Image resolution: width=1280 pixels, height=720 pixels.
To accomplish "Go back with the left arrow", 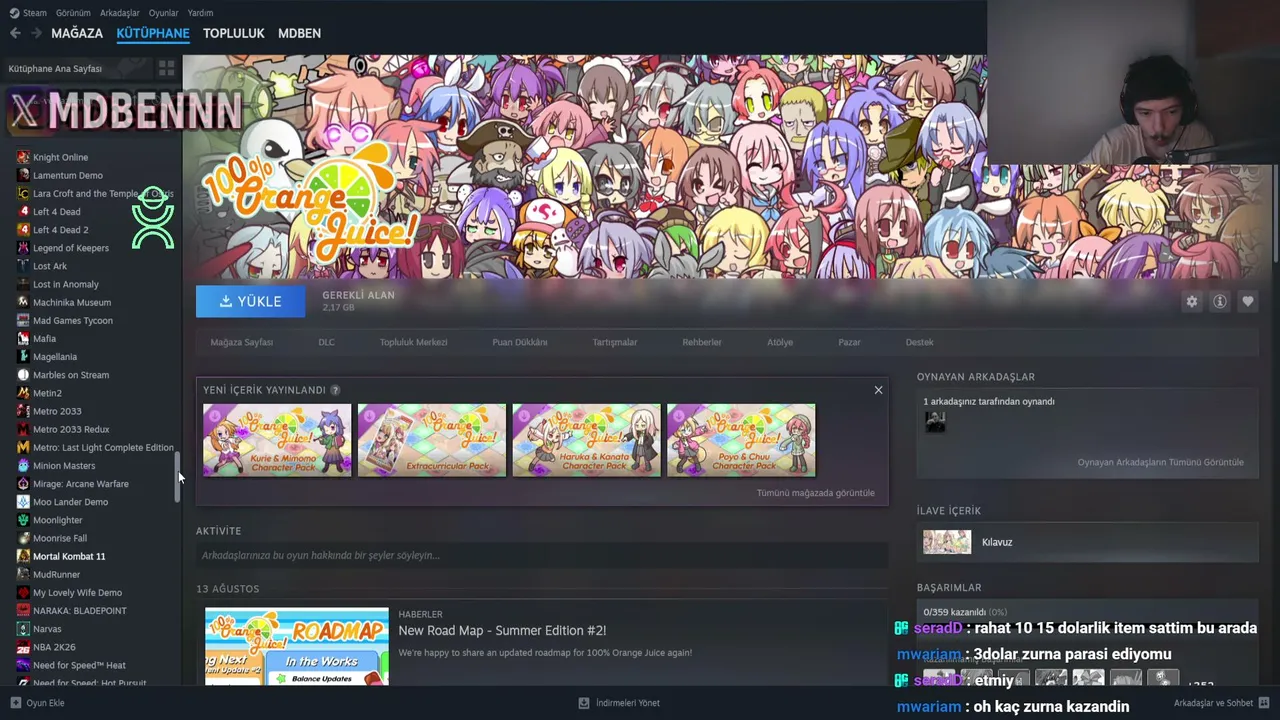I will (x=15, y=33).
